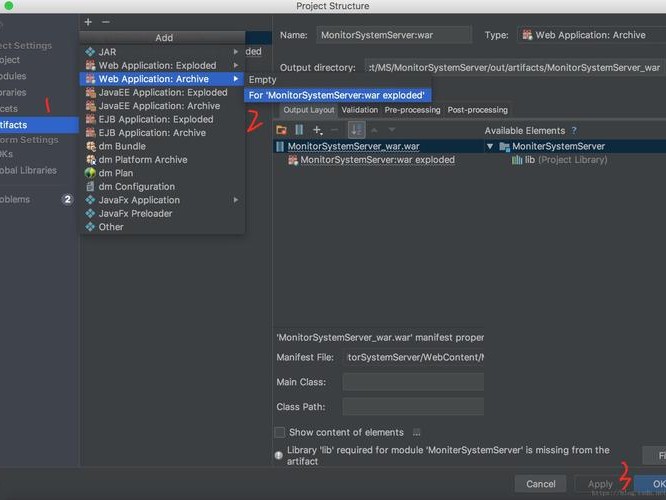Click the Problems count badge 2
Viewport: 666px width, 500px height.
[67, 199]
